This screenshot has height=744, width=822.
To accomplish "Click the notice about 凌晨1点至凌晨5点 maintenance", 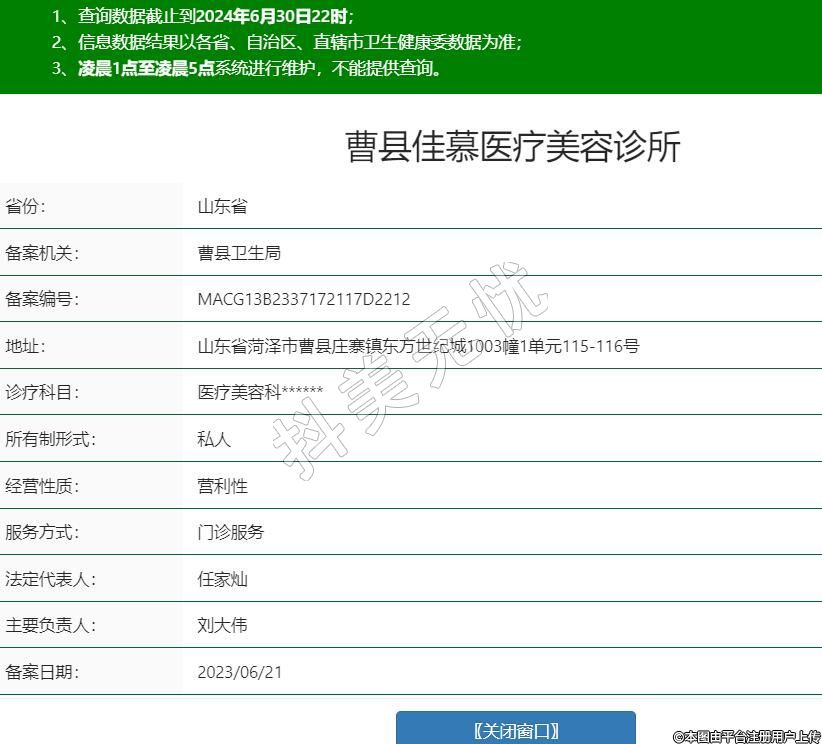I will [x=247, y=68].
